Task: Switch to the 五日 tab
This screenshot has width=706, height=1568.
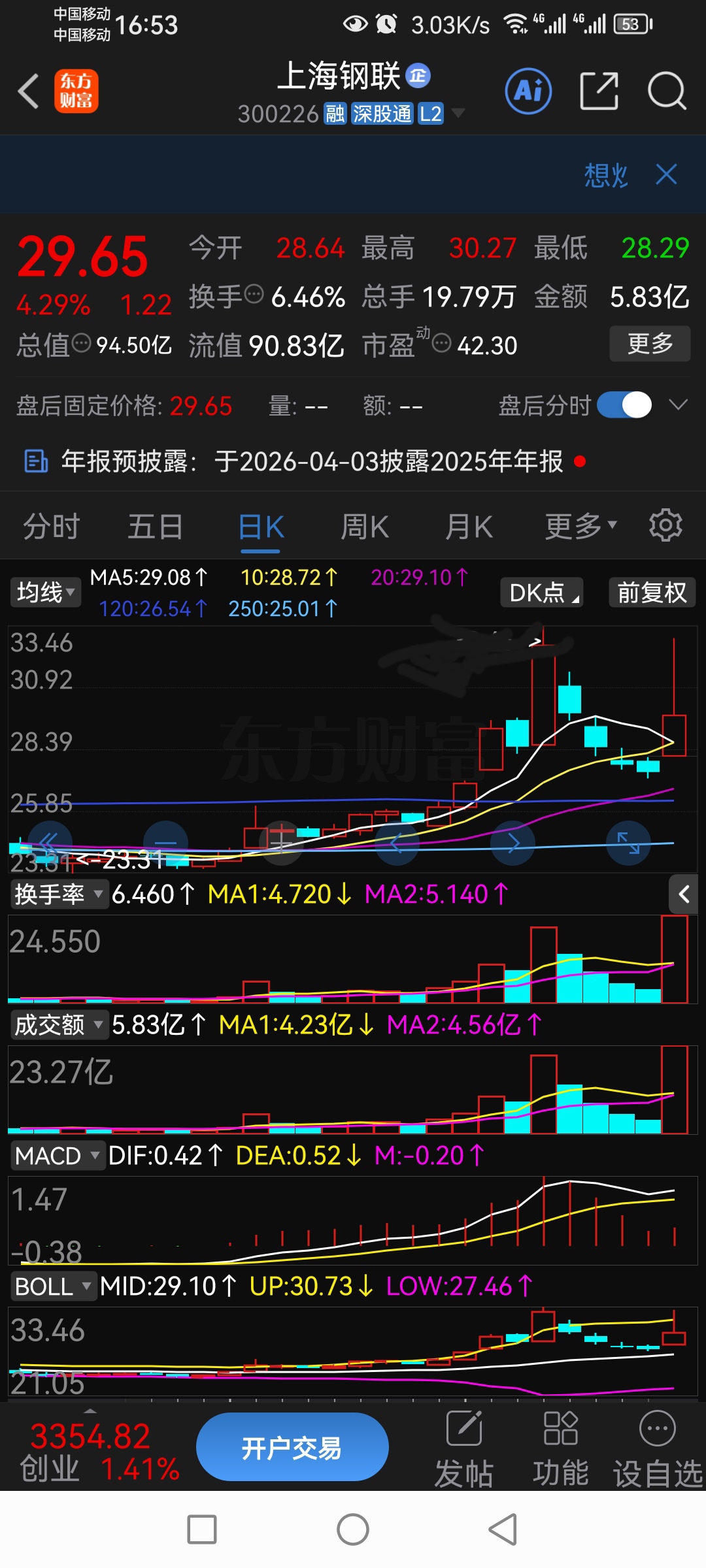Action: point(156,526)
